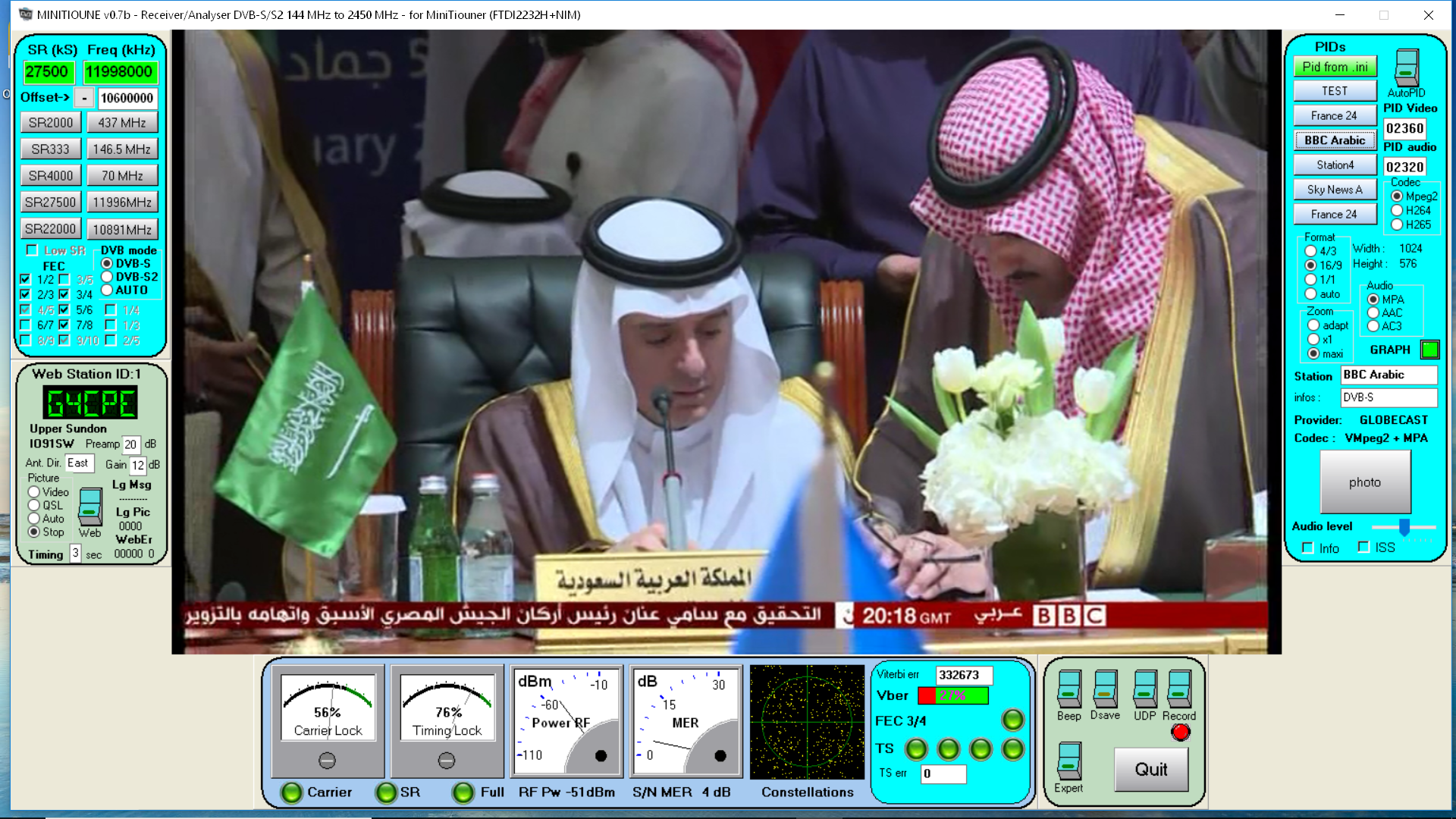The image size is (1456, 819).
Task: Click the TEST preset button
Action: pos(1335,91)
